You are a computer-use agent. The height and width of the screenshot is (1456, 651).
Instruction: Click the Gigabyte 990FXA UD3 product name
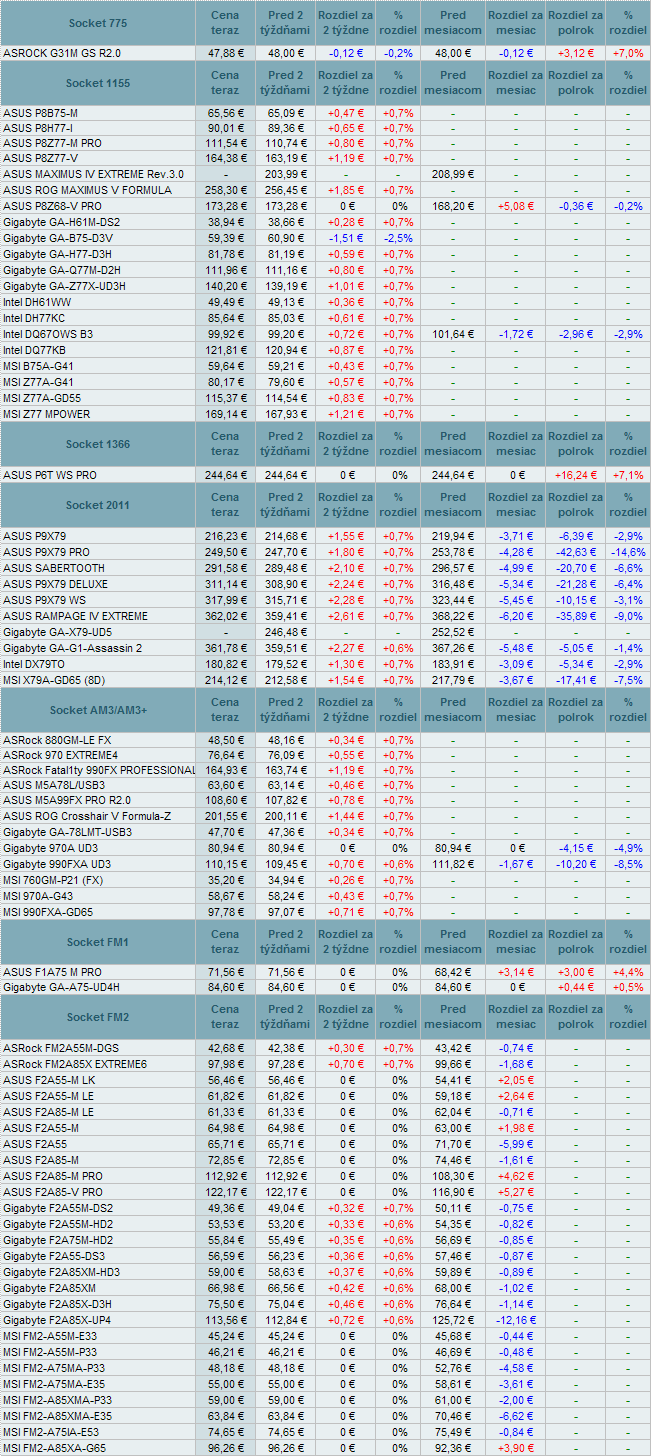tap(57, 864)
